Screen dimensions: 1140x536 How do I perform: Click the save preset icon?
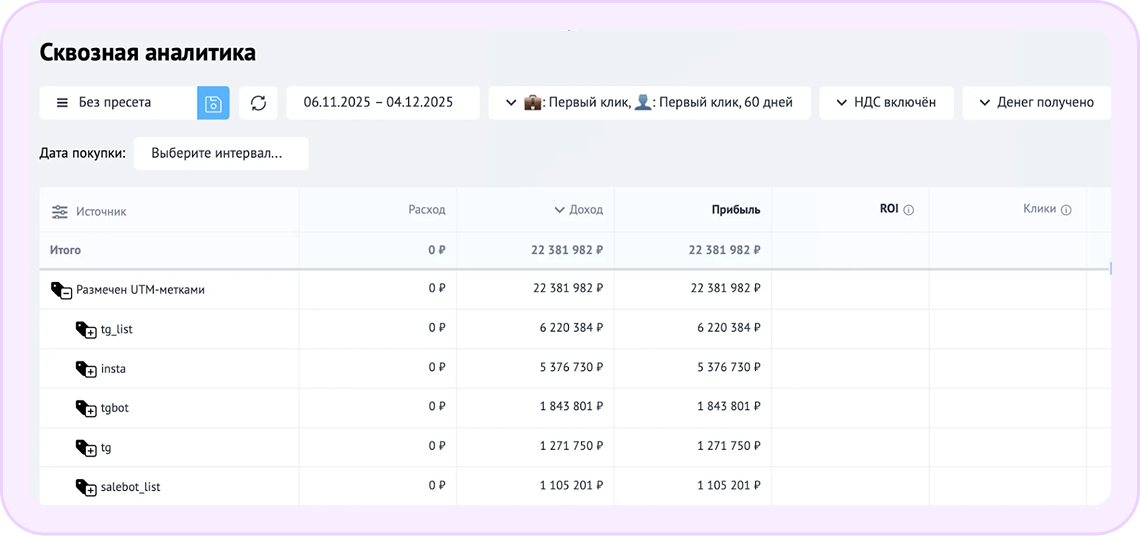click(x=213, y=103)
